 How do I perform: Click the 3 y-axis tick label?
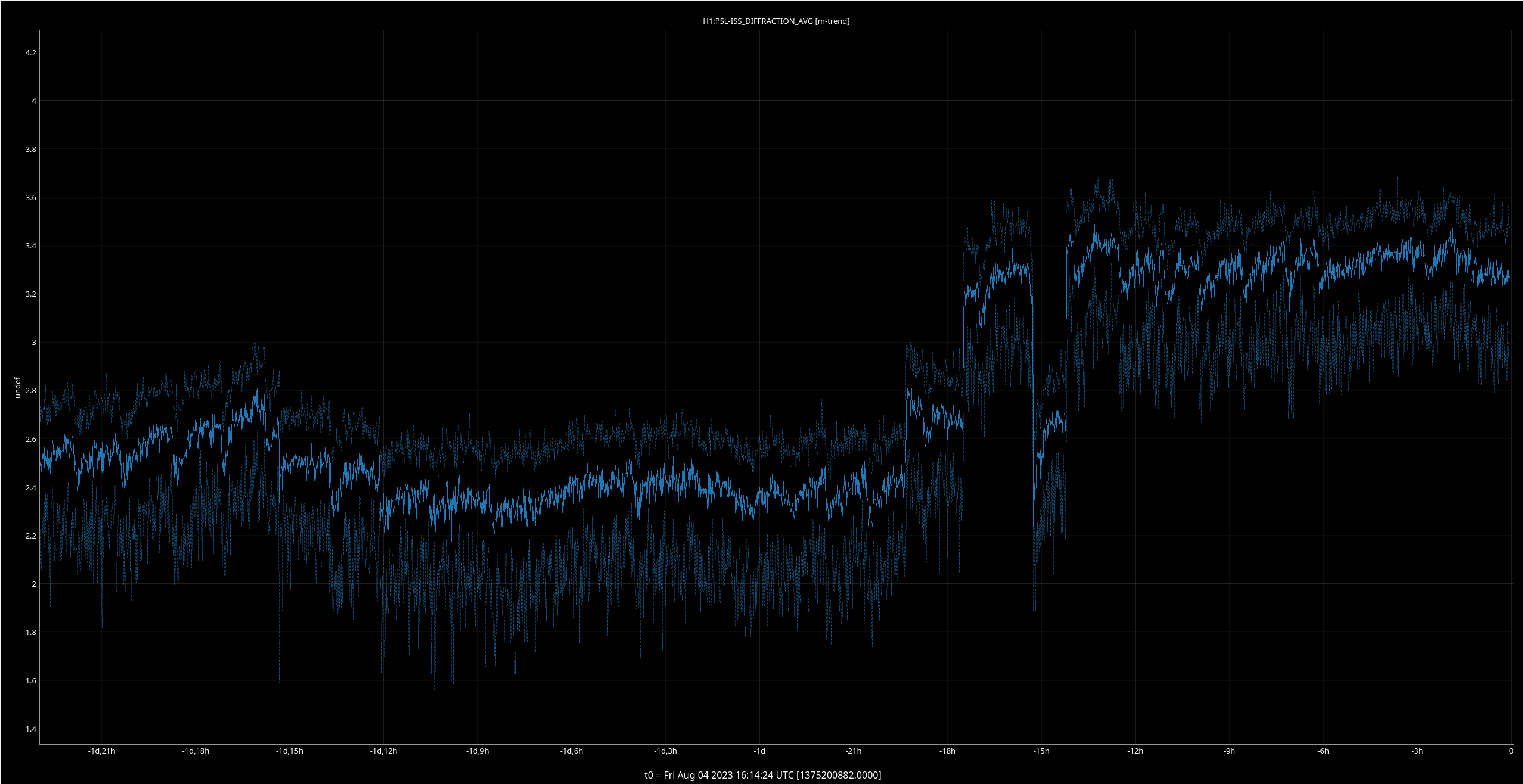pyautogui.click(x=34, y=342)
